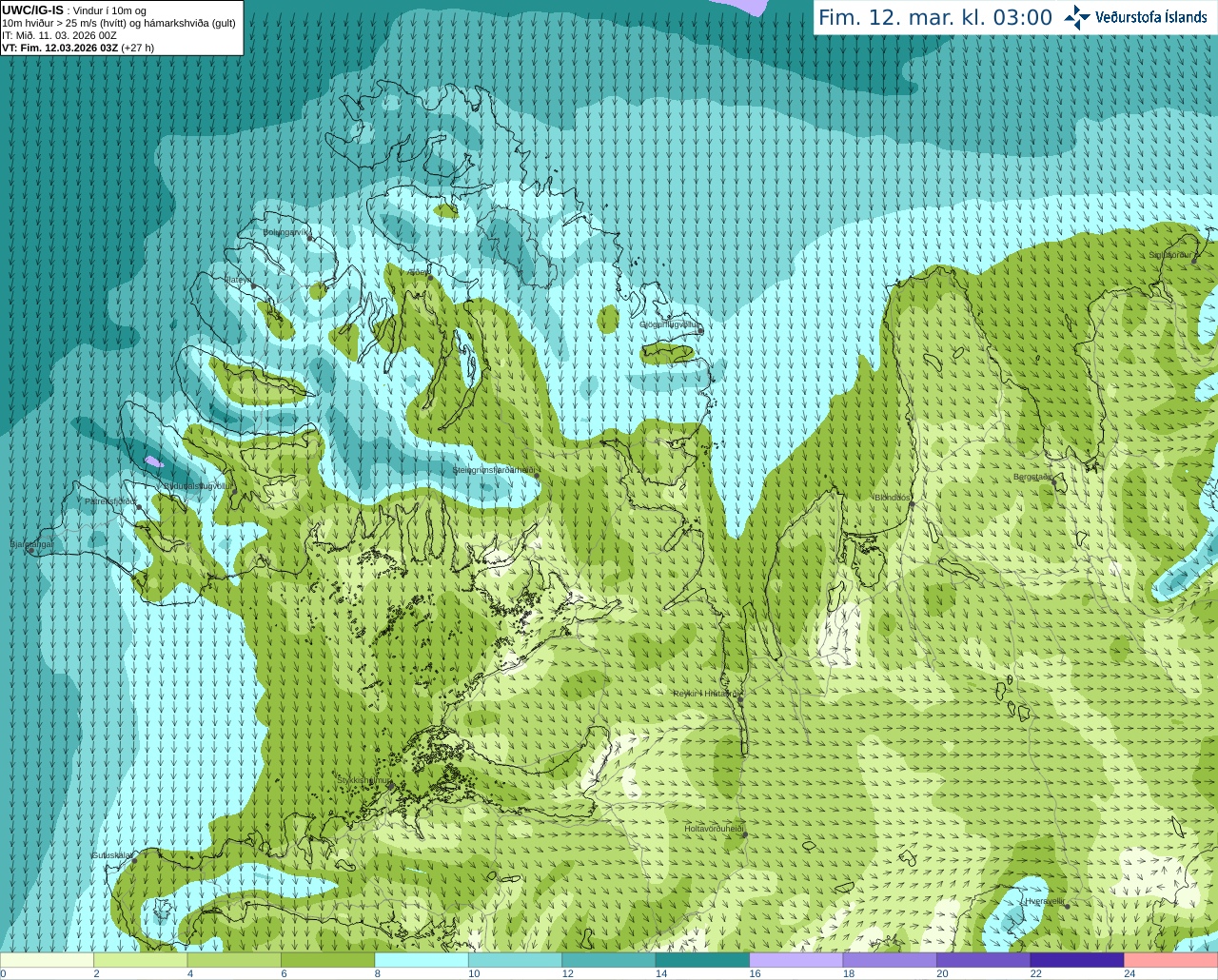Click the Bergstaðir station label
The image size is (1218, 980).
tap(1031, 477)
